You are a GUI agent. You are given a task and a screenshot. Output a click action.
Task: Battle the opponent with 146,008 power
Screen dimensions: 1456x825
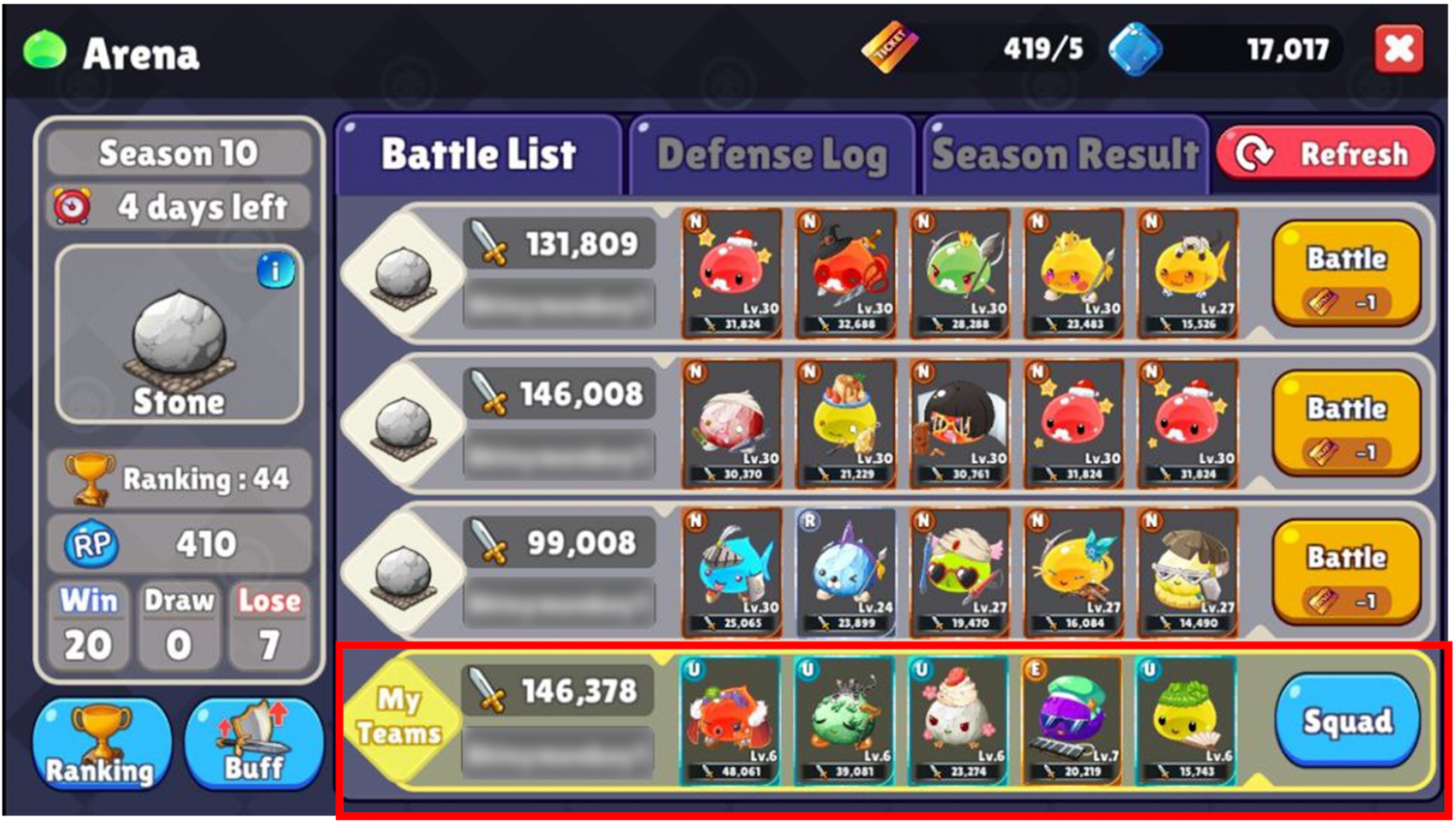point(1347,424)
